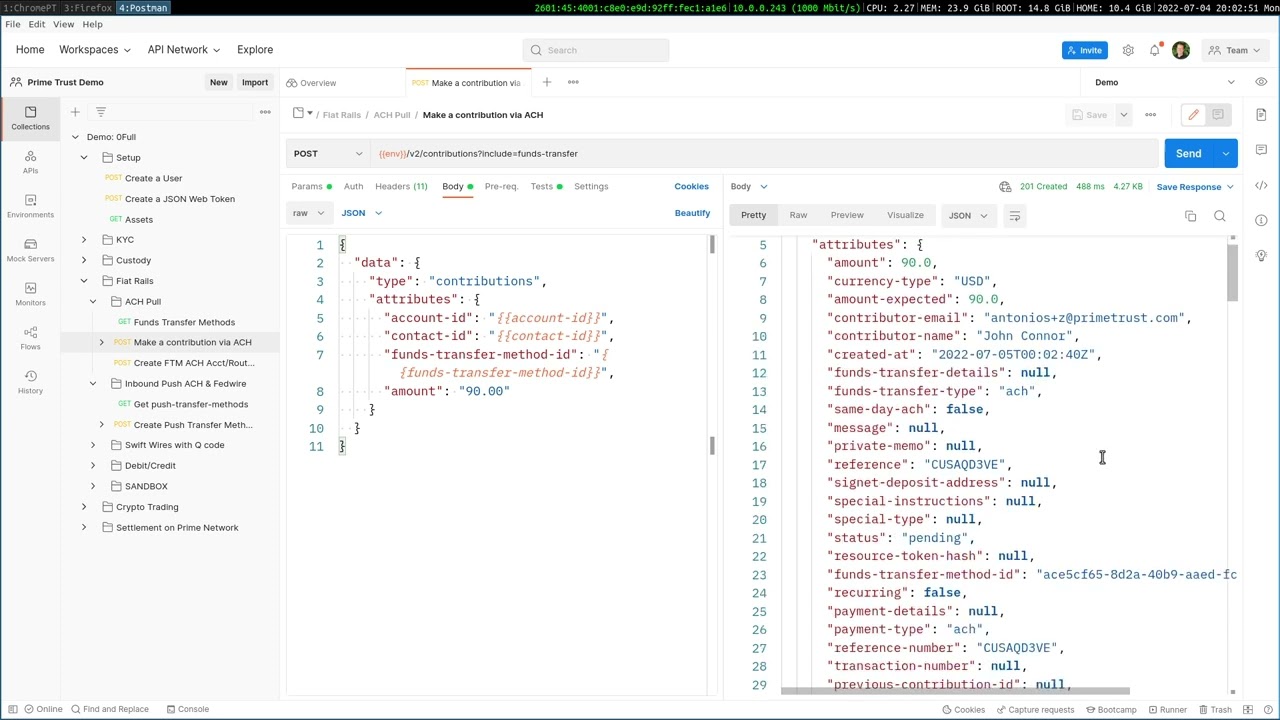Open the raw body type dropdown
This screenshot has height=720, width=1280.
pos(308,213)
